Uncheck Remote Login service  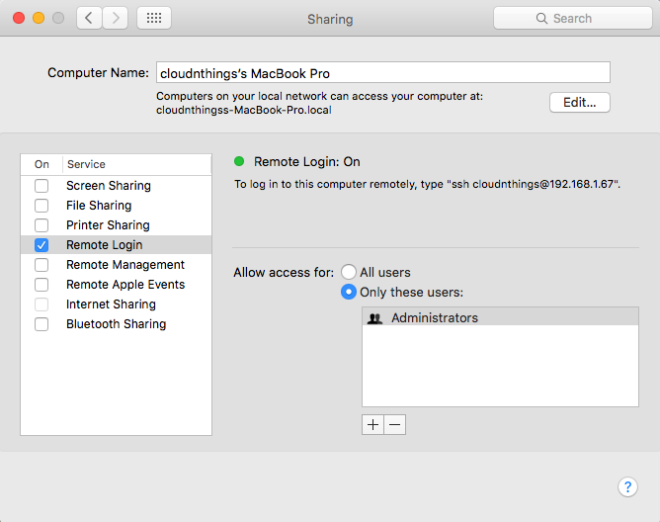pyautogui.click(x=42, y=245)
